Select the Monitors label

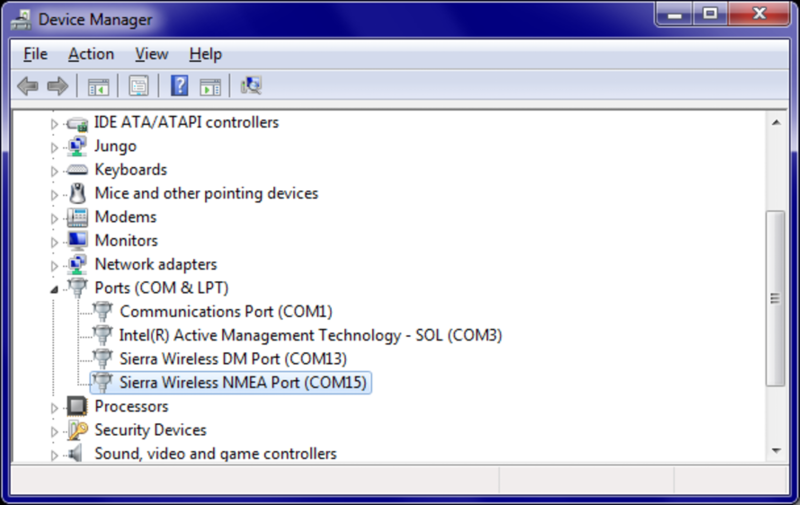coord(126,241)
